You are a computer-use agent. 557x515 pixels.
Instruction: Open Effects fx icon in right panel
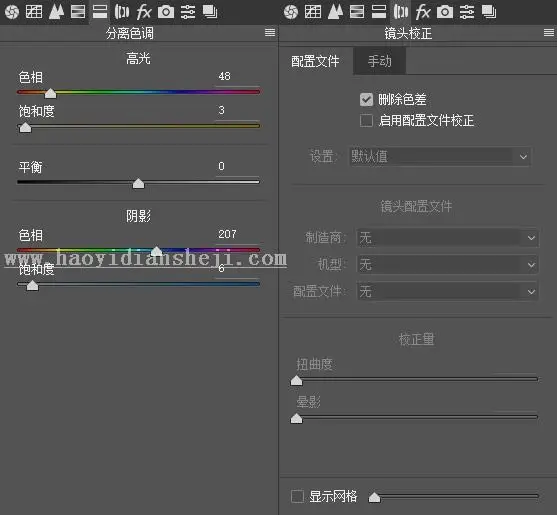click(x=423, y=12)
